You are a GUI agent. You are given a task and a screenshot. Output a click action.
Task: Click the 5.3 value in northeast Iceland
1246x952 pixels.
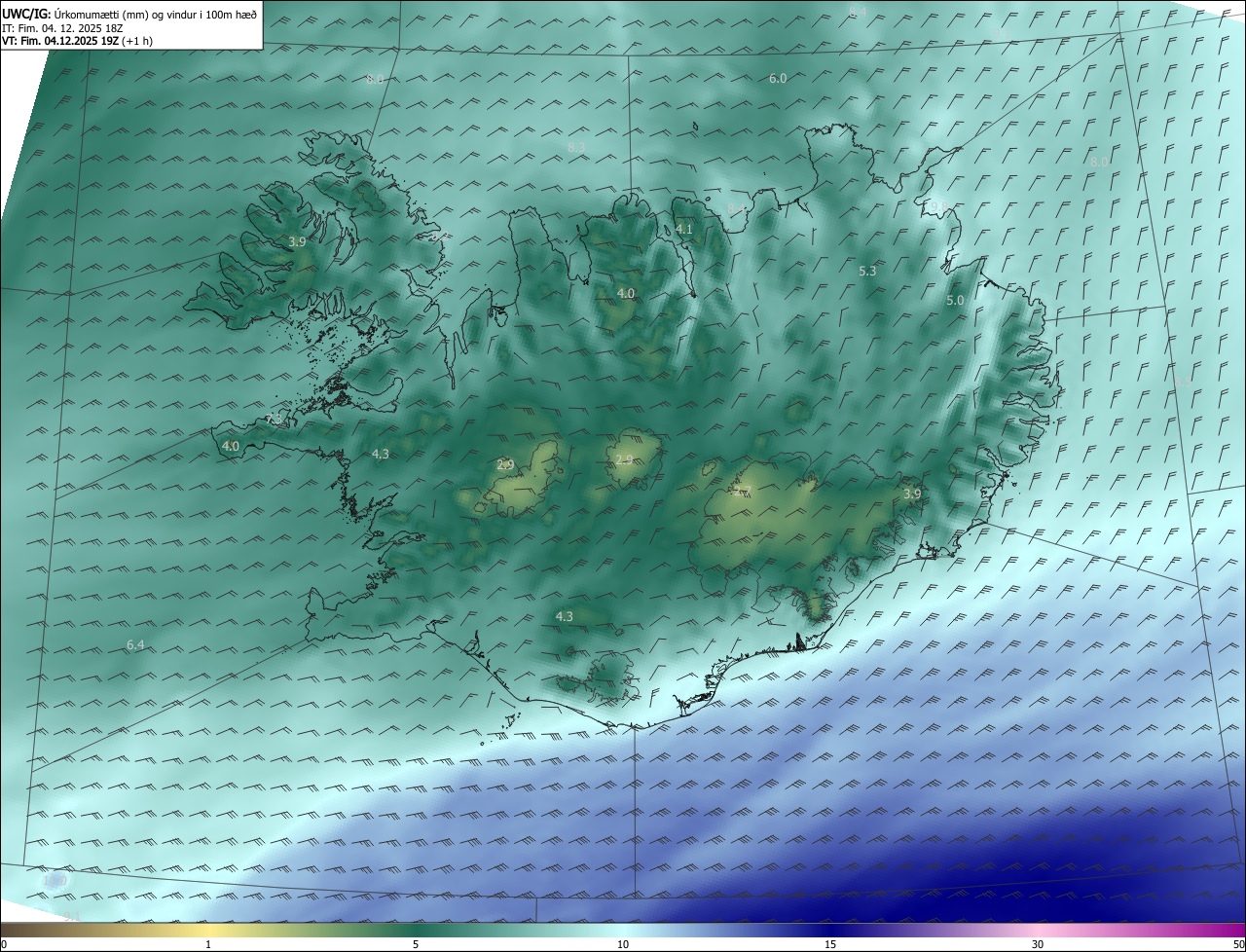867,271
